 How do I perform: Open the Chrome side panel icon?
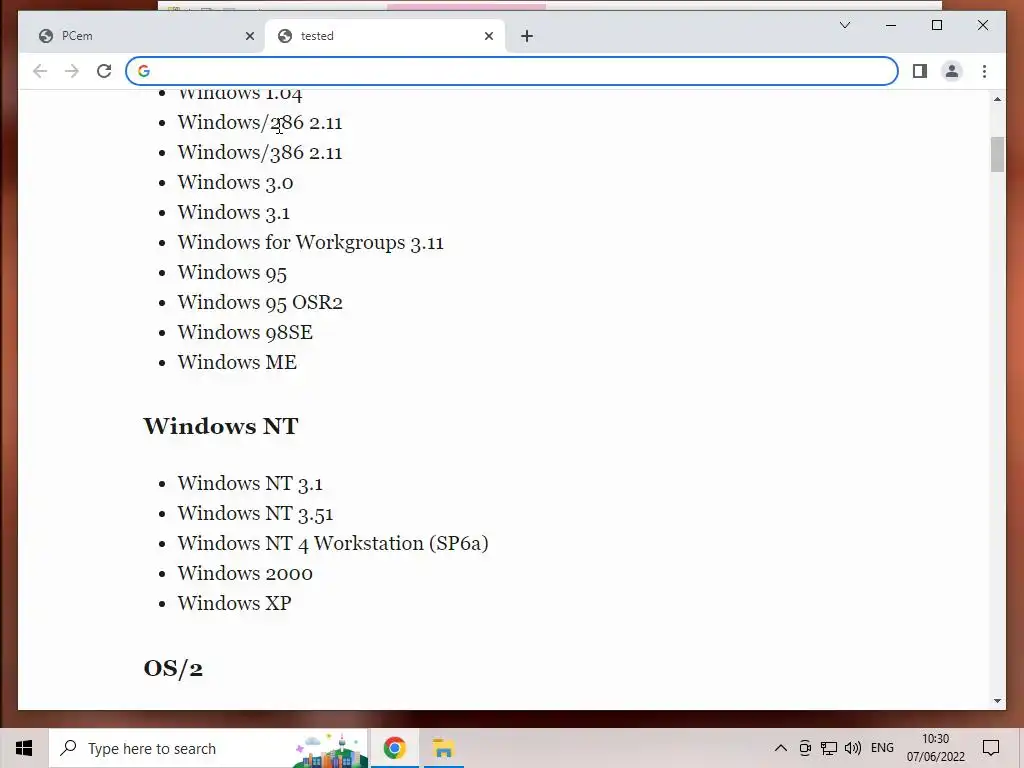920,71
